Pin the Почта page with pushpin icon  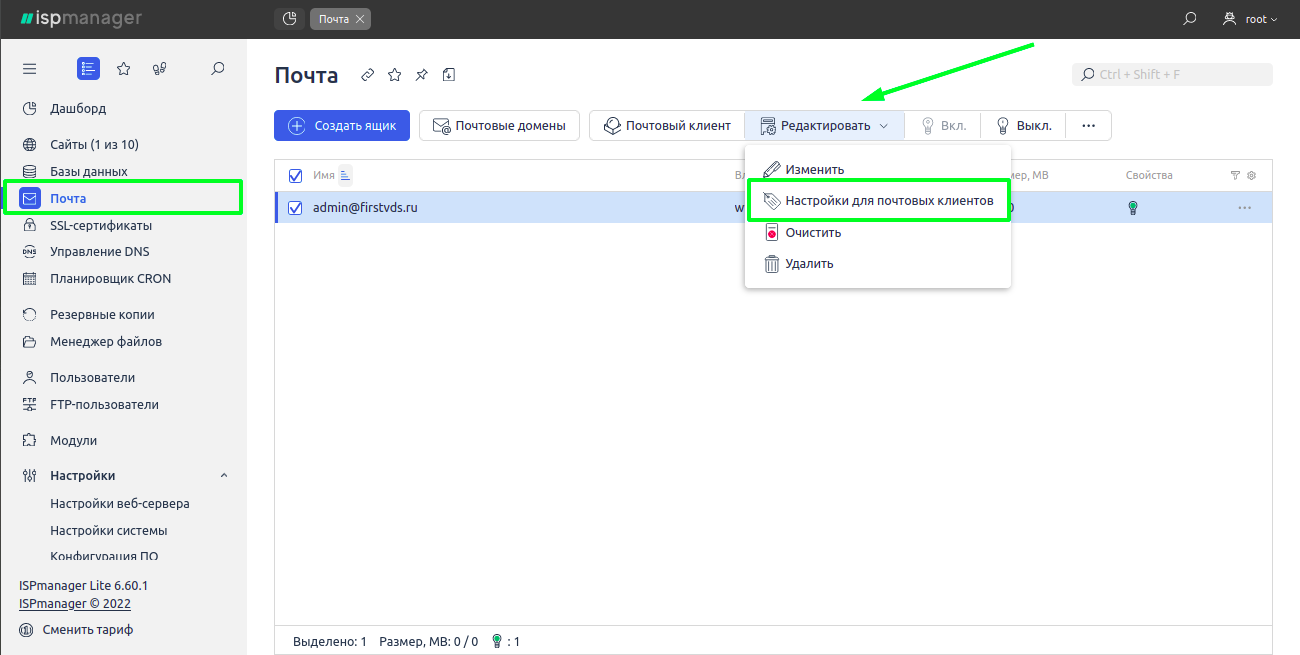(x=422, y=75)
